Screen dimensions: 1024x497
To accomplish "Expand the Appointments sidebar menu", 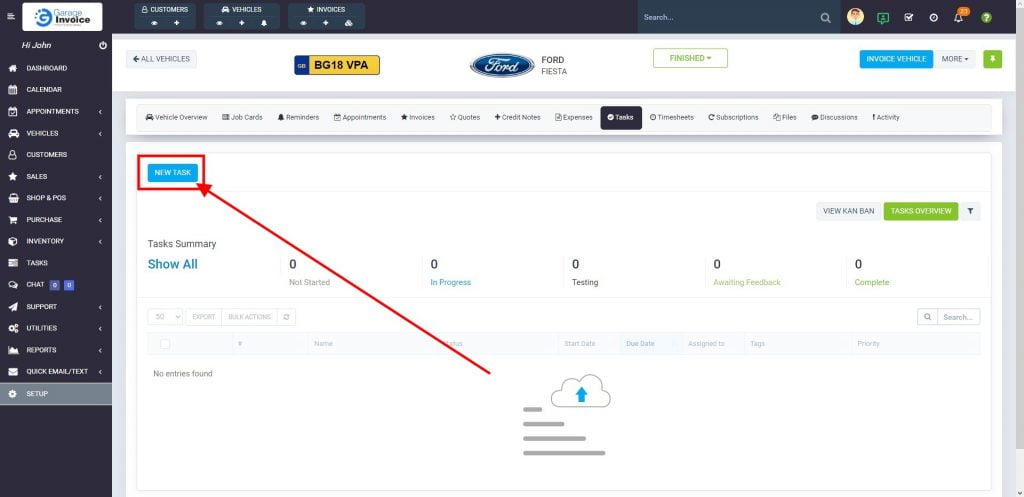I will pos(56,111).
